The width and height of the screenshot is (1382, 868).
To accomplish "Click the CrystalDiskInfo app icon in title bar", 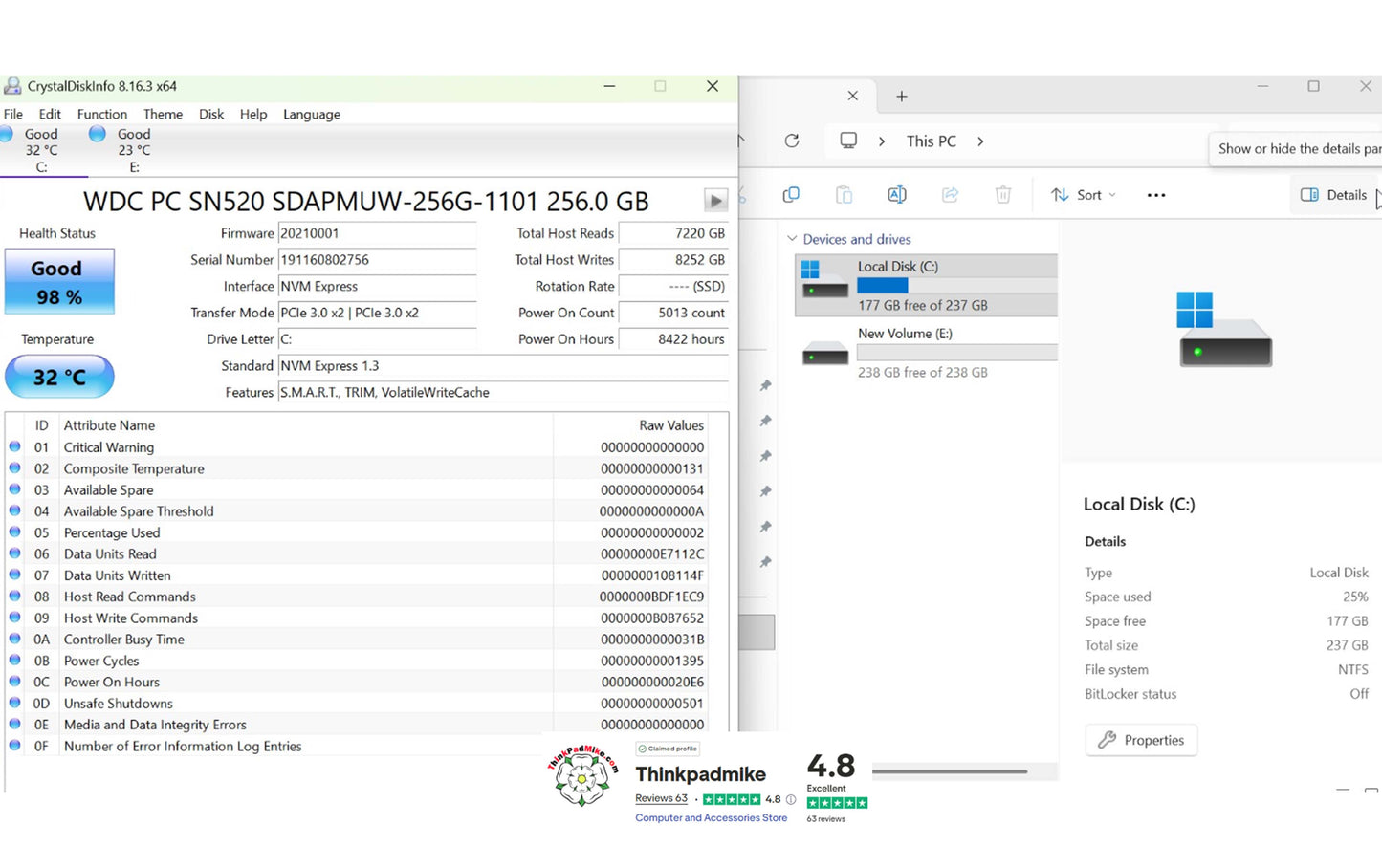I will 12,86.
